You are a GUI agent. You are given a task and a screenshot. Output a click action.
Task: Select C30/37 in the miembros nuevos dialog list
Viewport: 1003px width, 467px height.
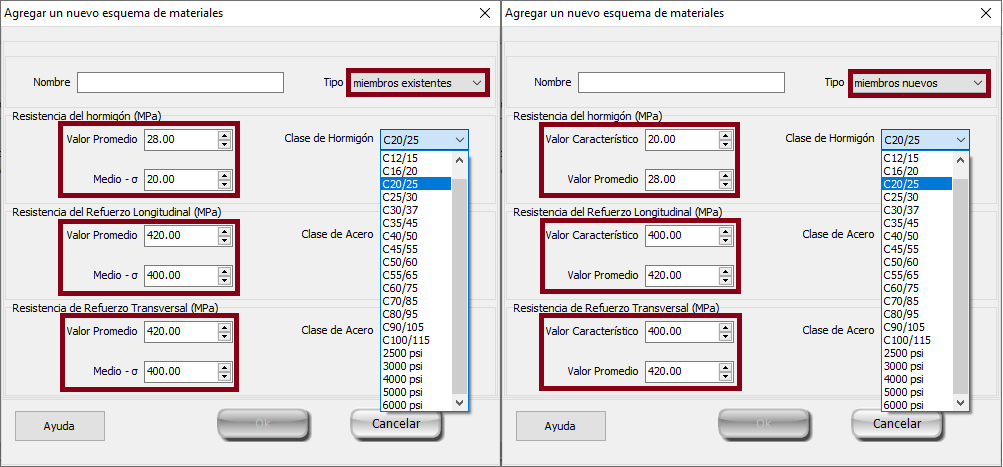click(x=901, y=210)
